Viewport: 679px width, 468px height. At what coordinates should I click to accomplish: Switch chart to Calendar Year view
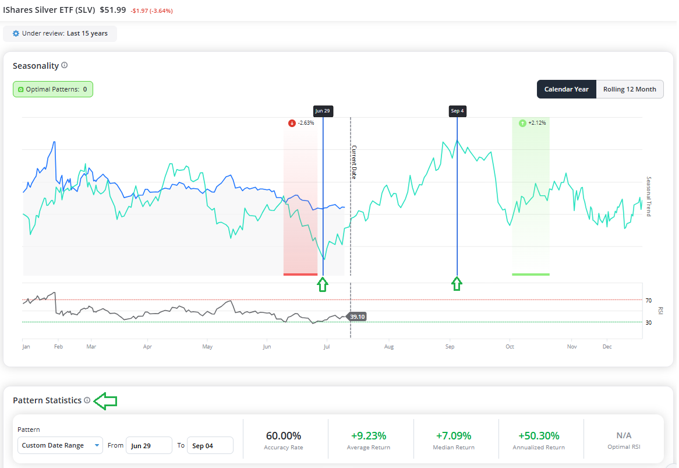[566, 89]
